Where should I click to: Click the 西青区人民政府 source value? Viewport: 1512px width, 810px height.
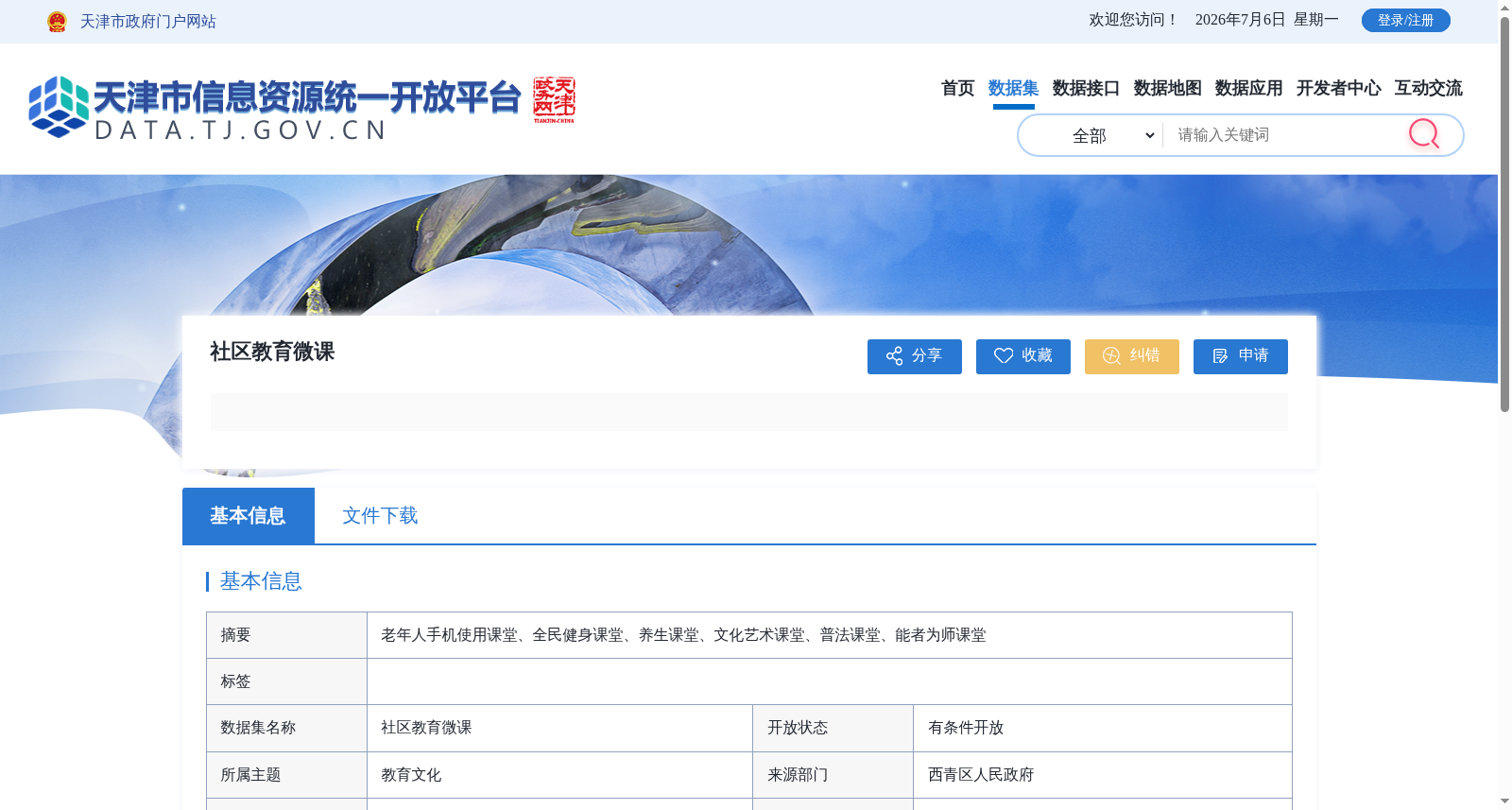click(x=981, y=775)
